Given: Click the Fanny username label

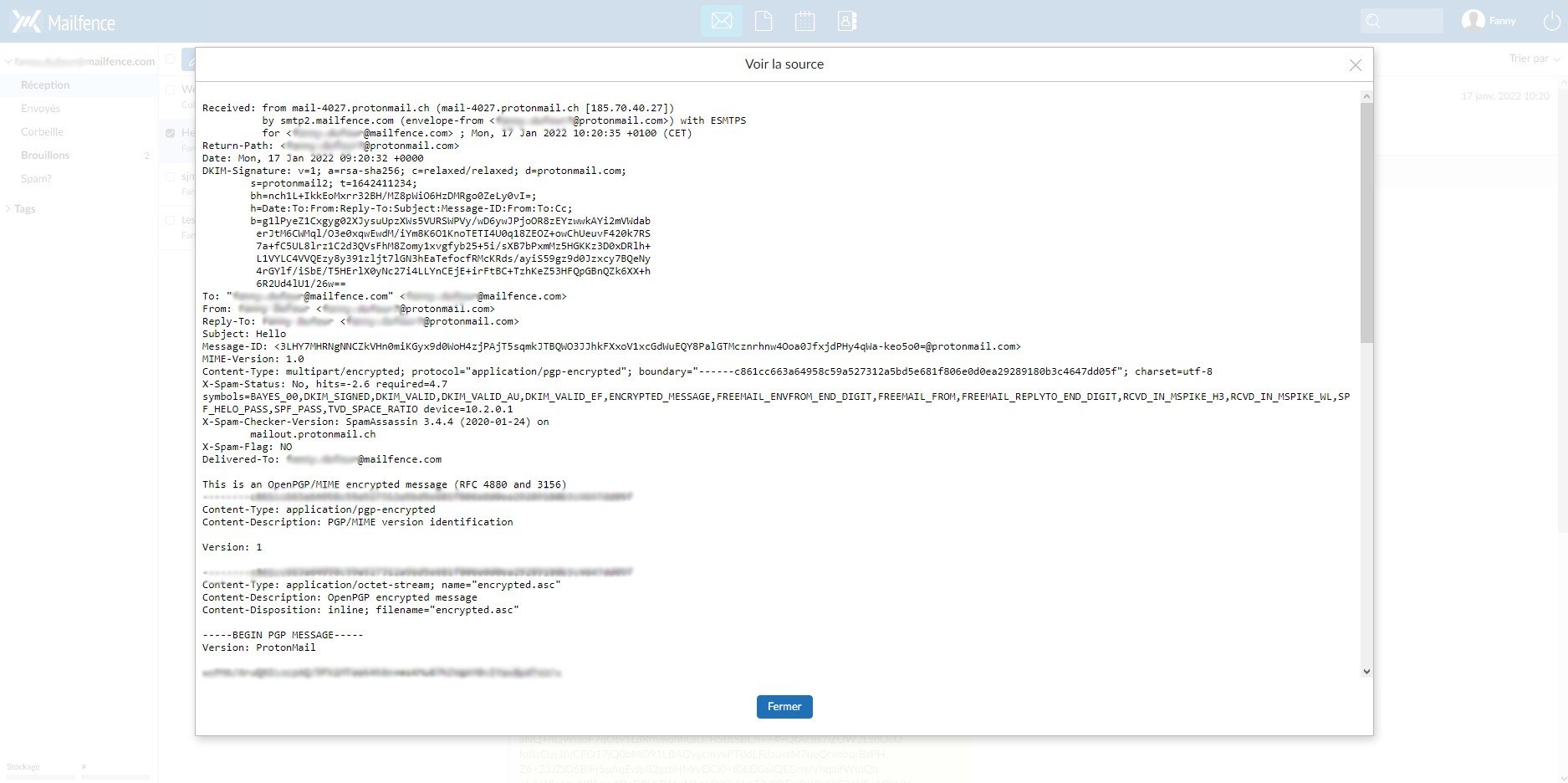Looking at the screenshot, I should (1502, 21).
